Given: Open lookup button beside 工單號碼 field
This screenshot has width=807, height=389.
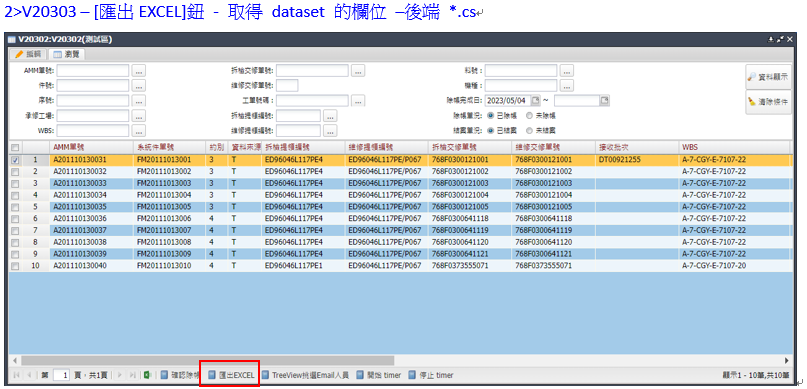Looking at the screenshot, I should tap(358, 100).
